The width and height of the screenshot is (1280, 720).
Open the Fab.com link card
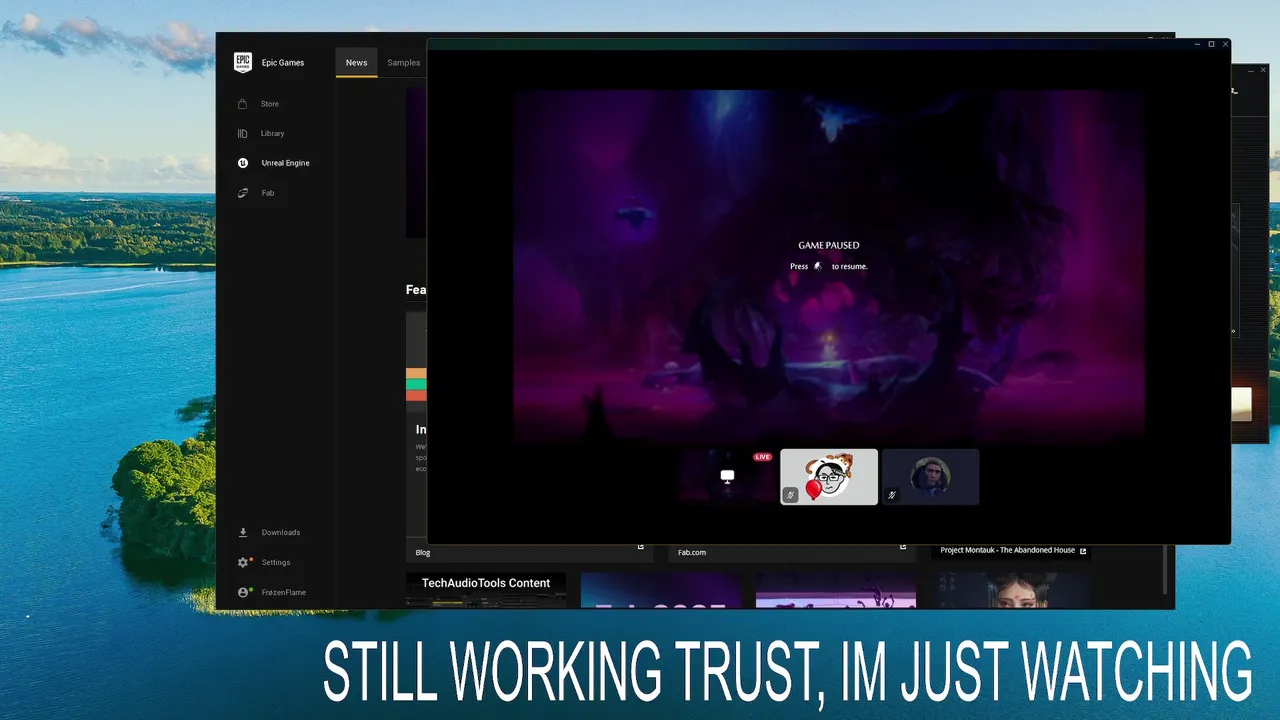[x=792, y=552]
